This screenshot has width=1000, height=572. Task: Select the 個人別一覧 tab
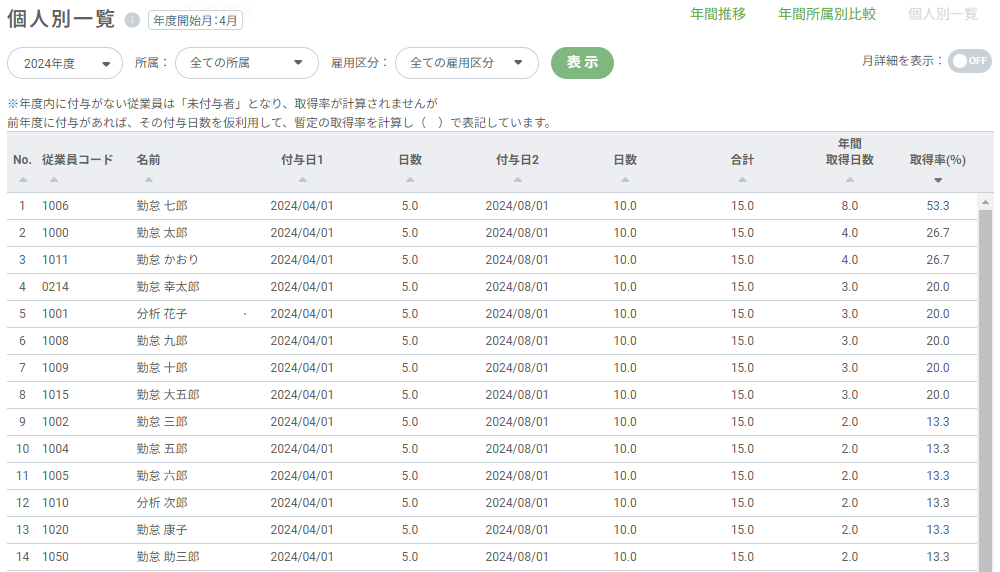(x=943, y=14)
